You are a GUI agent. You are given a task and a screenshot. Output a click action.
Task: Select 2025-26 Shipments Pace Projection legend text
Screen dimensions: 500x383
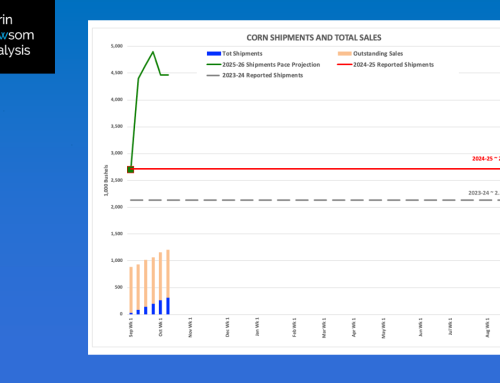(x=271, y=65)
